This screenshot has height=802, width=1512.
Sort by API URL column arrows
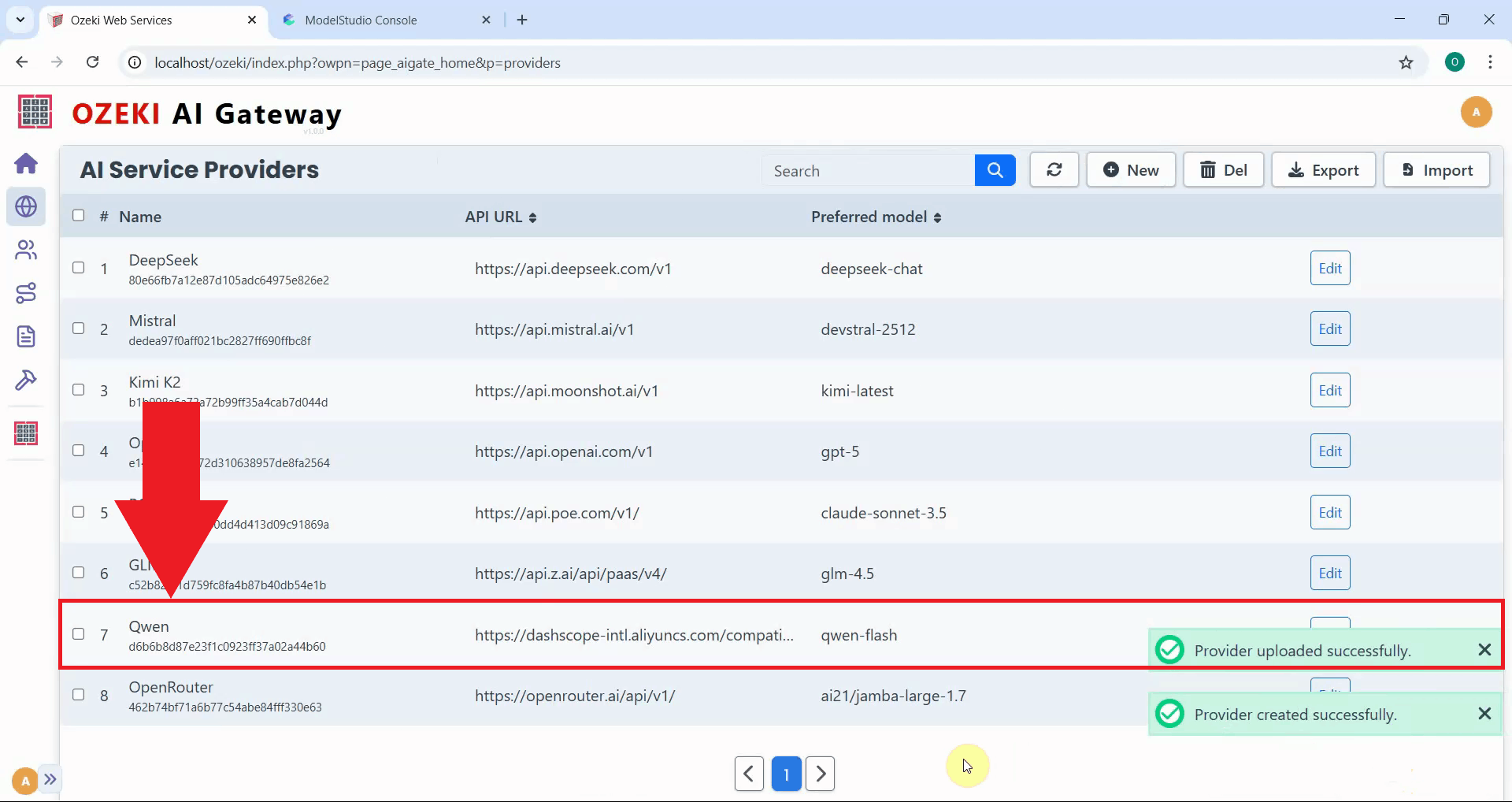(x=532, y=218)
